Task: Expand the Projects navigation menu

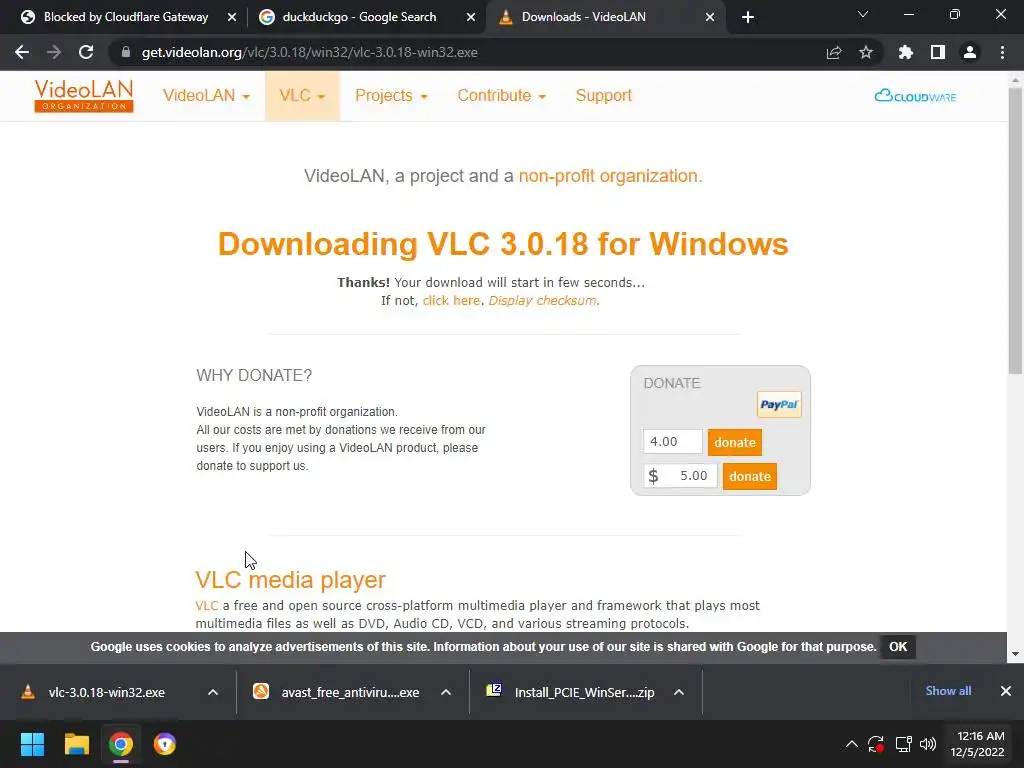Action: (391, 96)
